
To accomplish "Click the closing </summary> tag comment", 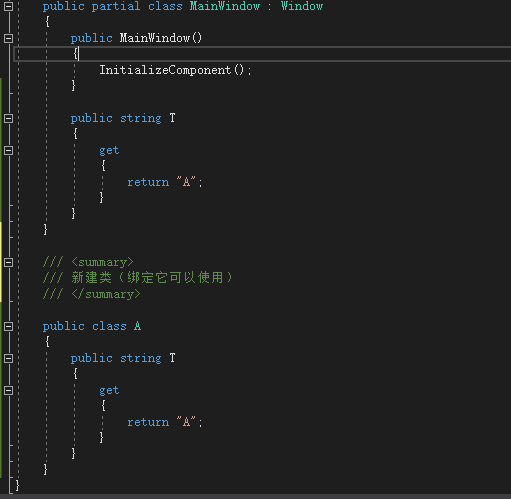I will (106, 294).
